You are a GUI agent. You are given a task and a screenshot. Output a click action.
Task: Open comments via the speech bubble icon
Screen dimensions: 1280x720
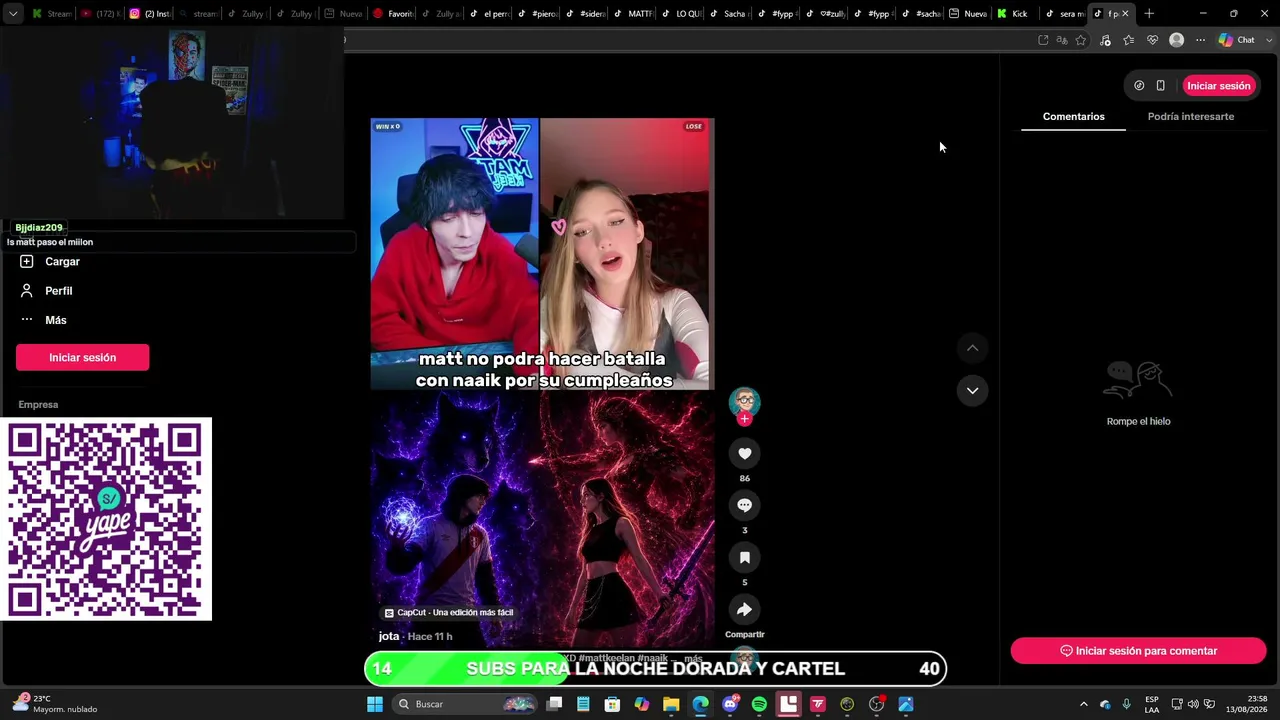click(x=744, y=506)
